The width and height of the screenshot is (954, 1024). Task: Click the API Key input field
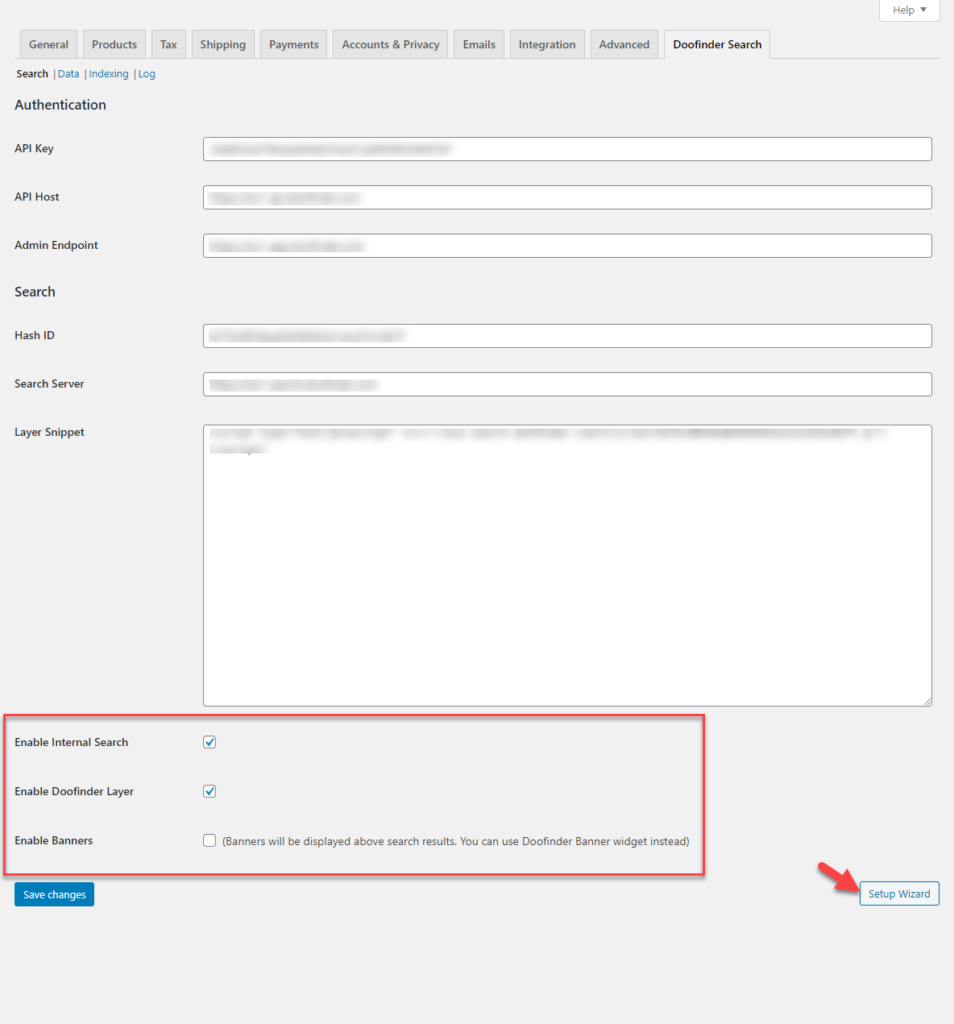tap(567, 149)
